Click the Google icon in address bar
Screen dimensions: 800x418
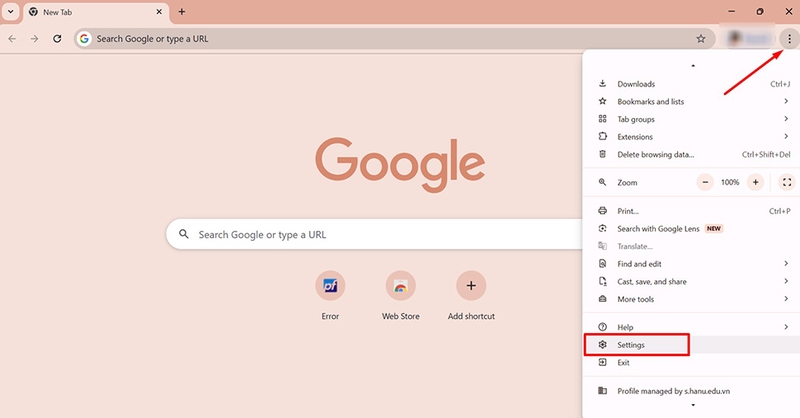pos(84,39)
